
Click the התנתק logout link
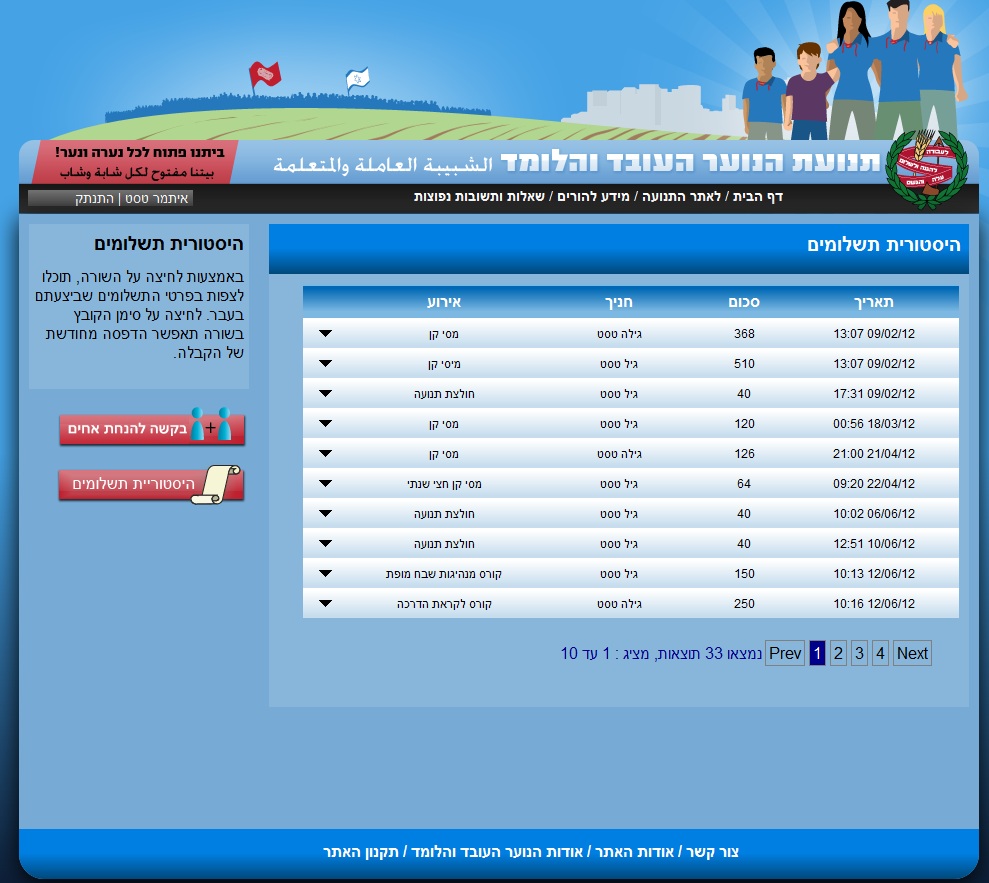(x=95, y=198)
